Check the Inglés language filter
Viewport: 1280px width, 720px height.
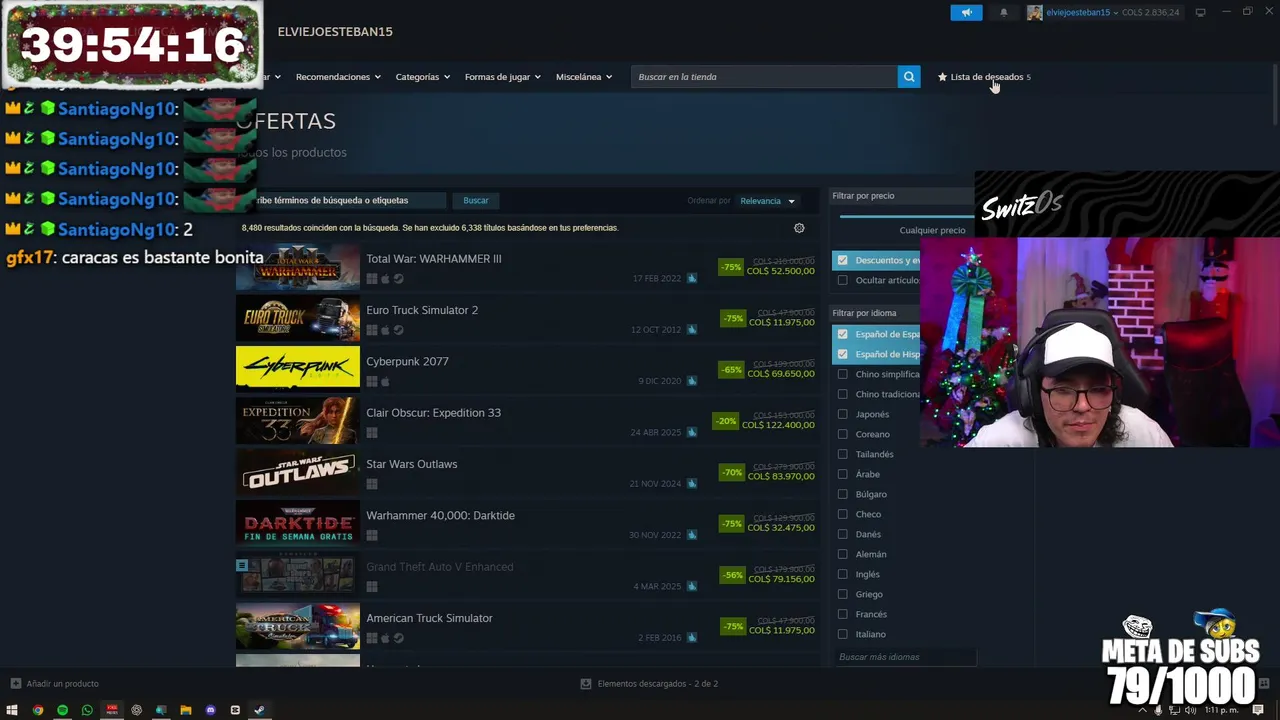tap(842, 574)
